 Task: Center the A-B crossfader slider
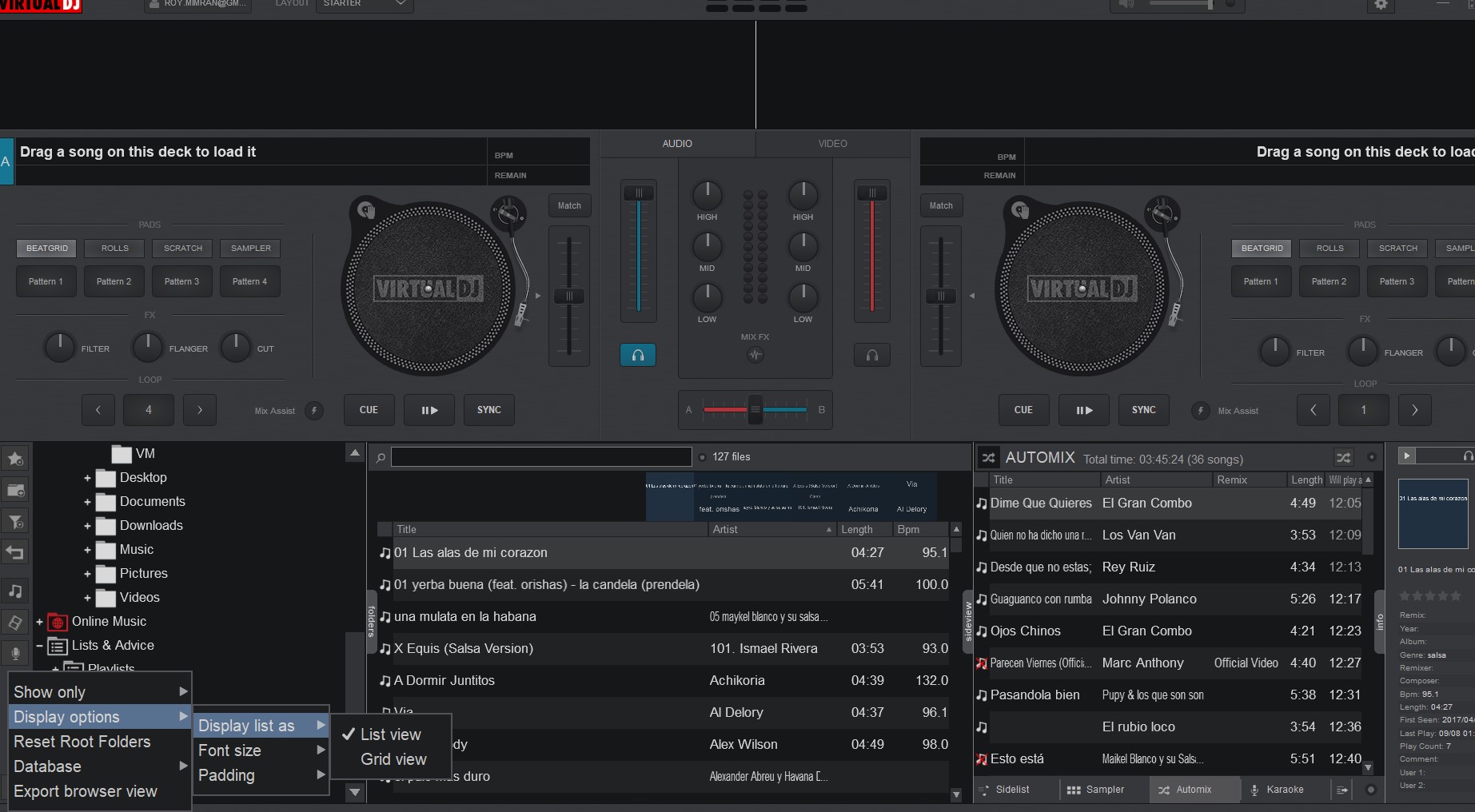coord(755,409)
